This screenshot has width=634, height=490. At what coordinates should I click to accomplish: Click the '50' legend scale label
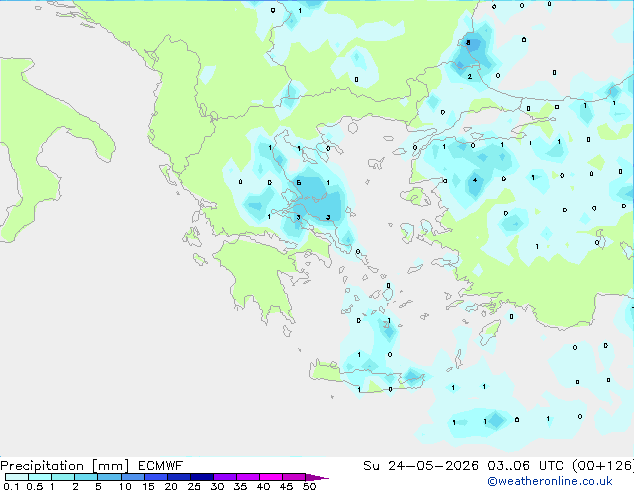[310, 486]
